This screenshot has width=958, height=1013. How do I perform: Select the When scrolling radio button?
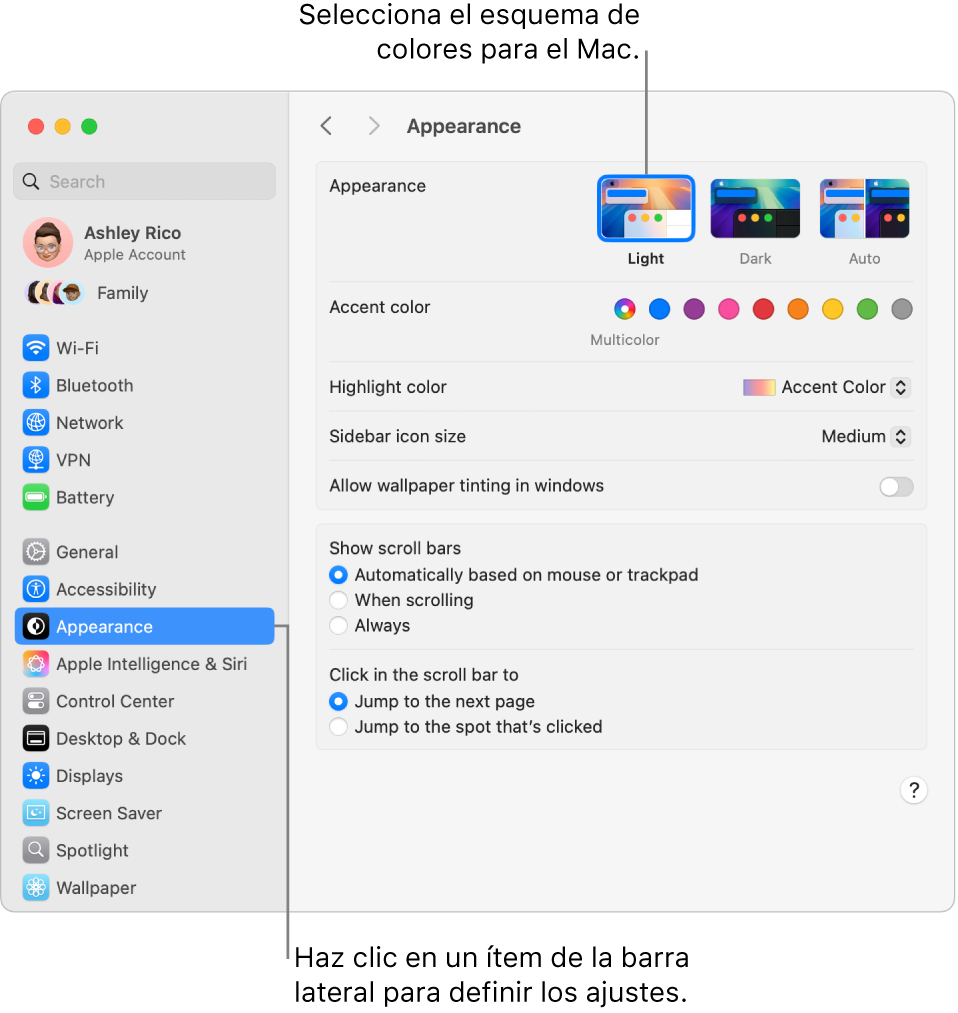(x=338, y=600)
